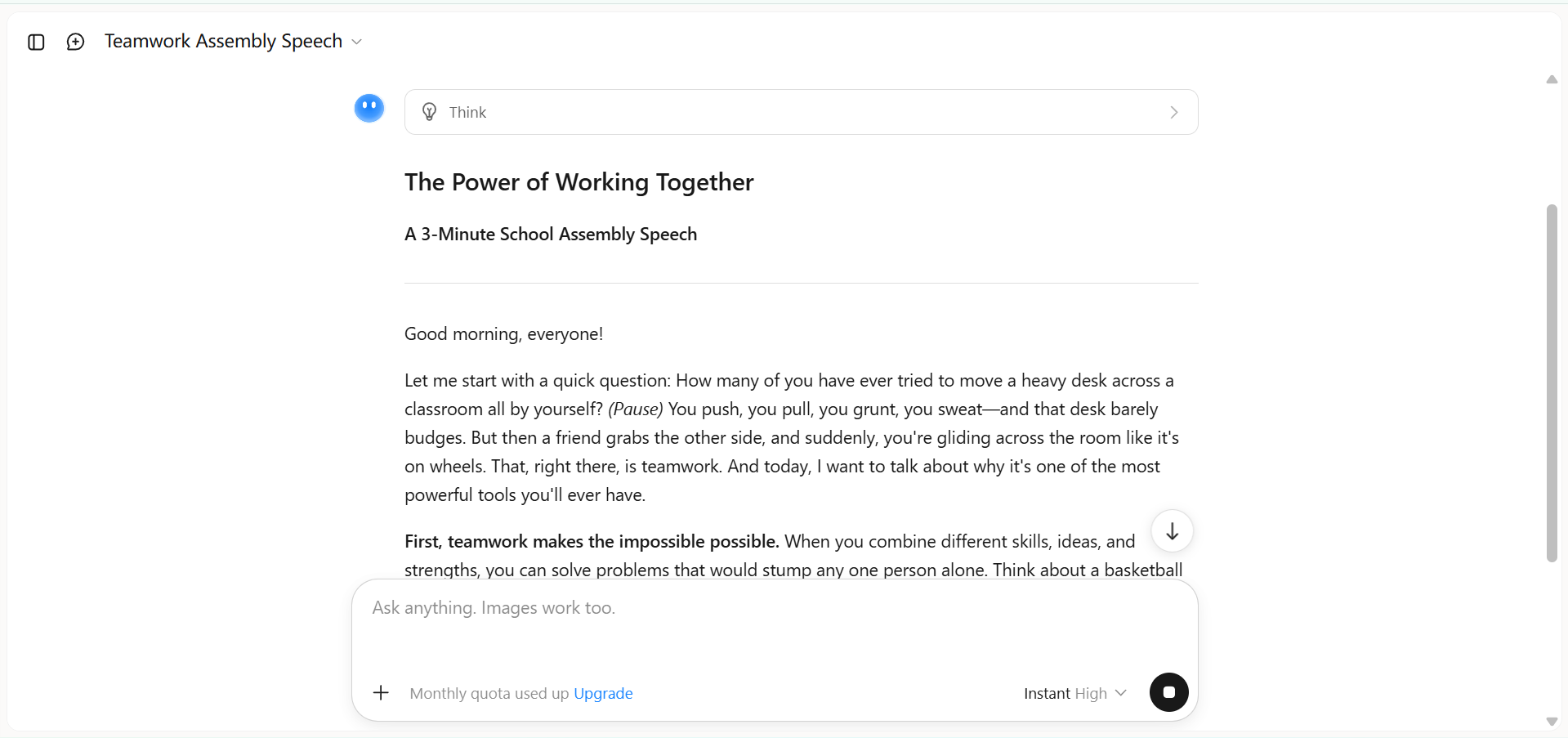This screenshot has width=1568, height=738.
Task: Add attachment with the plus icon
Action: pyautogui.click(x=381, y=693)
